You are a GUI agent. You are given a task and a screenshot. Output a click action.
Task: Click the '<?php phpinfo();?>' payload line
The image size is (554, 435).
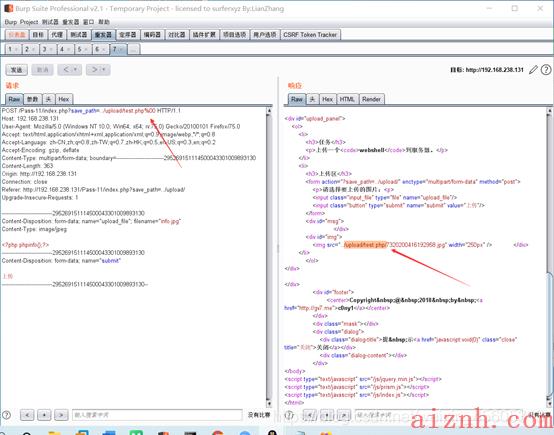coord(25,245)
